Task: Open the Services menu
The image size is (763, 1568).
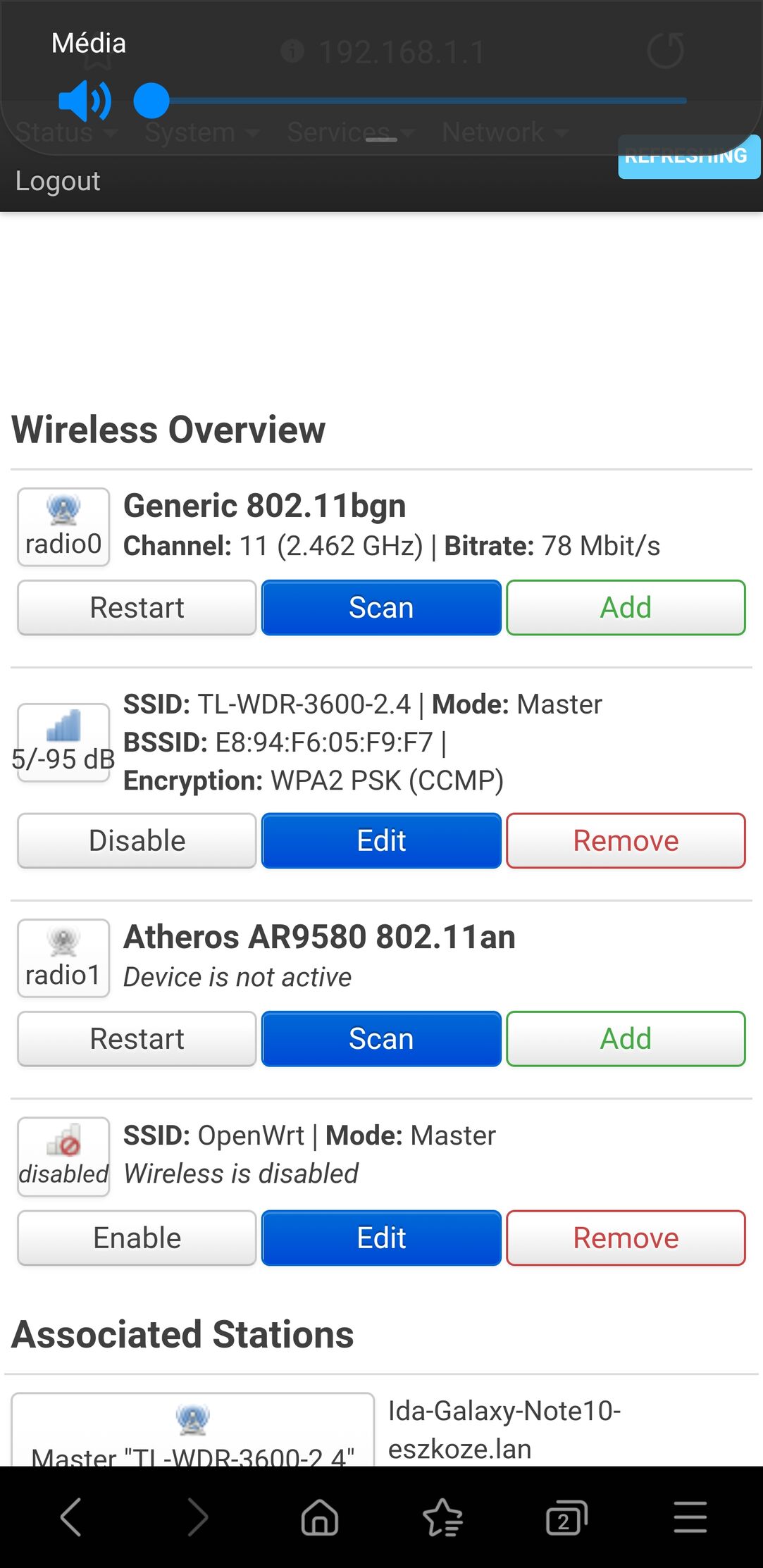Action: (350, 132)
